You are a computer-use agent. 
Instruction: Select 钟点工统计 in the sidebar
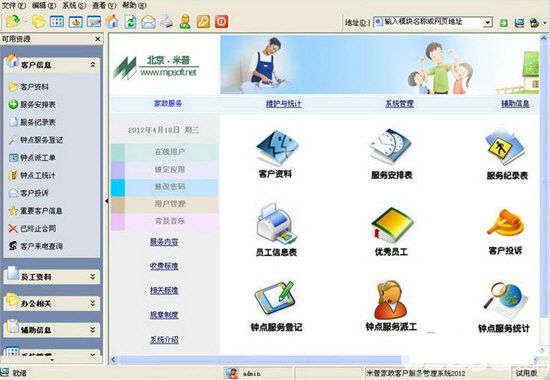click(x=32, y=175)
